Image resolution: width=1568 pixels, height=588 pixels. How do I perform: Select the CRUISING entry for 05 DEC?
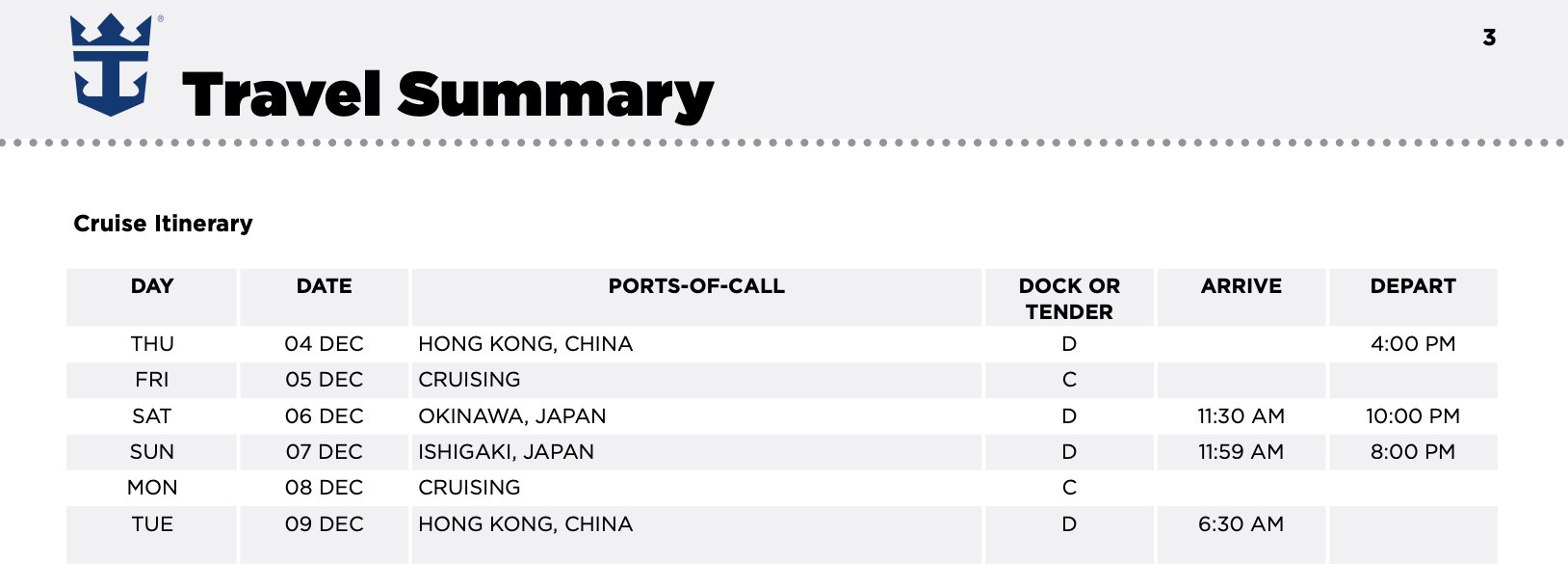[x=469, y=380]
